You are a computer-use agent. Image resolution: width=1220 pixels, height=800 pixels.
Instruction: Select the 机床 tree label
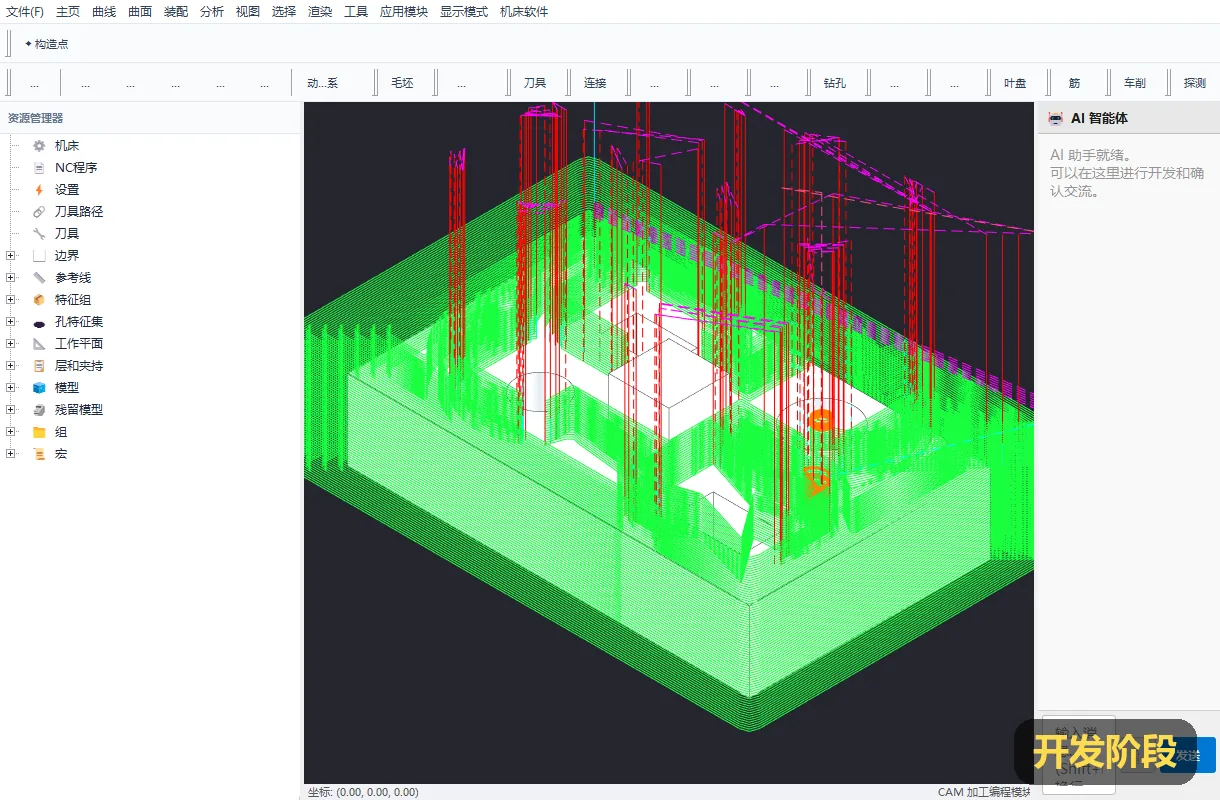click(67, 146)
